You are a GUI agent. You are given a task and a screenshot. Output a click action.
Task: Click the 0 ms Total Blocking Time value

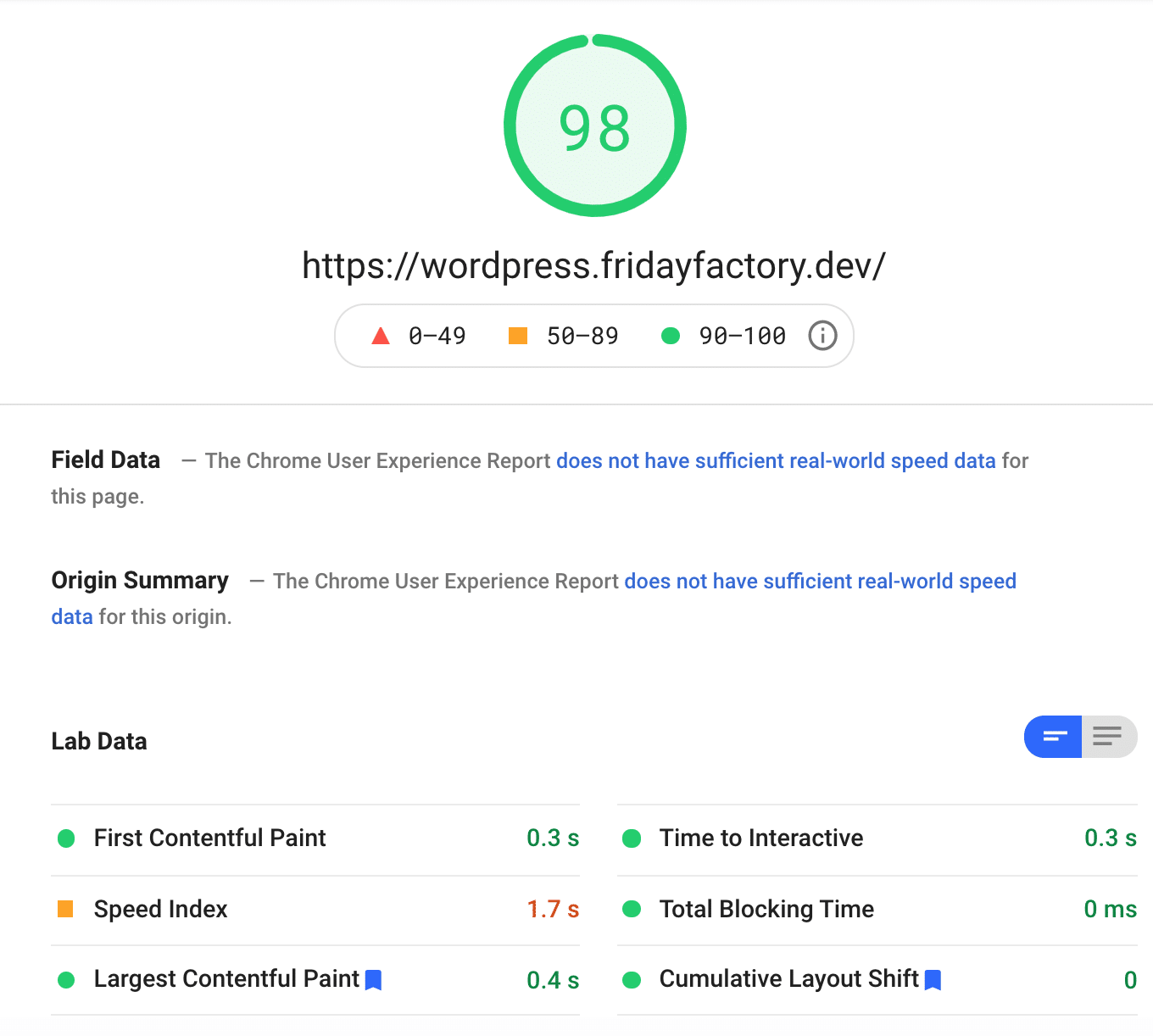1111,909
